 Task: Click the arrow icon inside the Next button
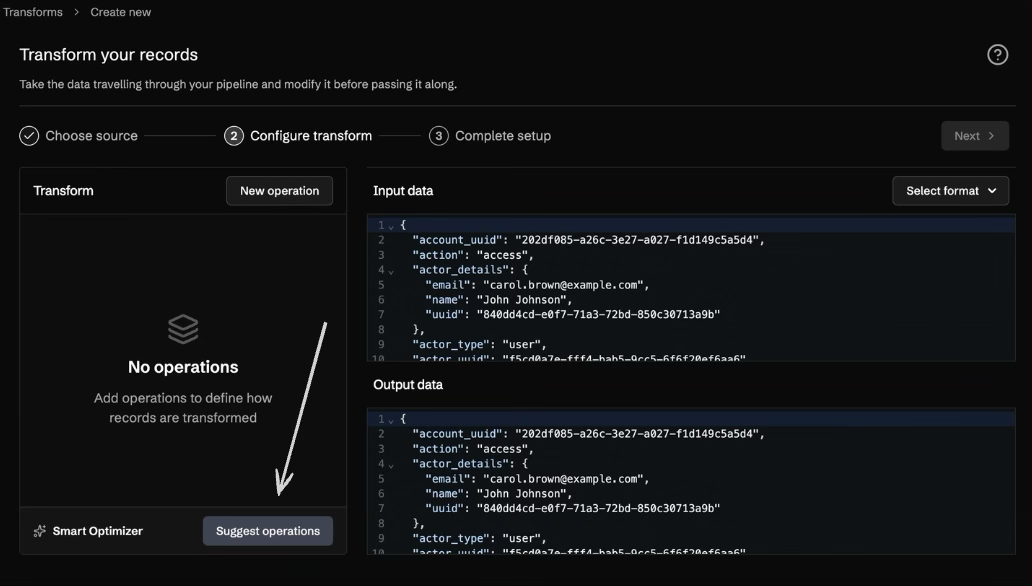[991, 135]
